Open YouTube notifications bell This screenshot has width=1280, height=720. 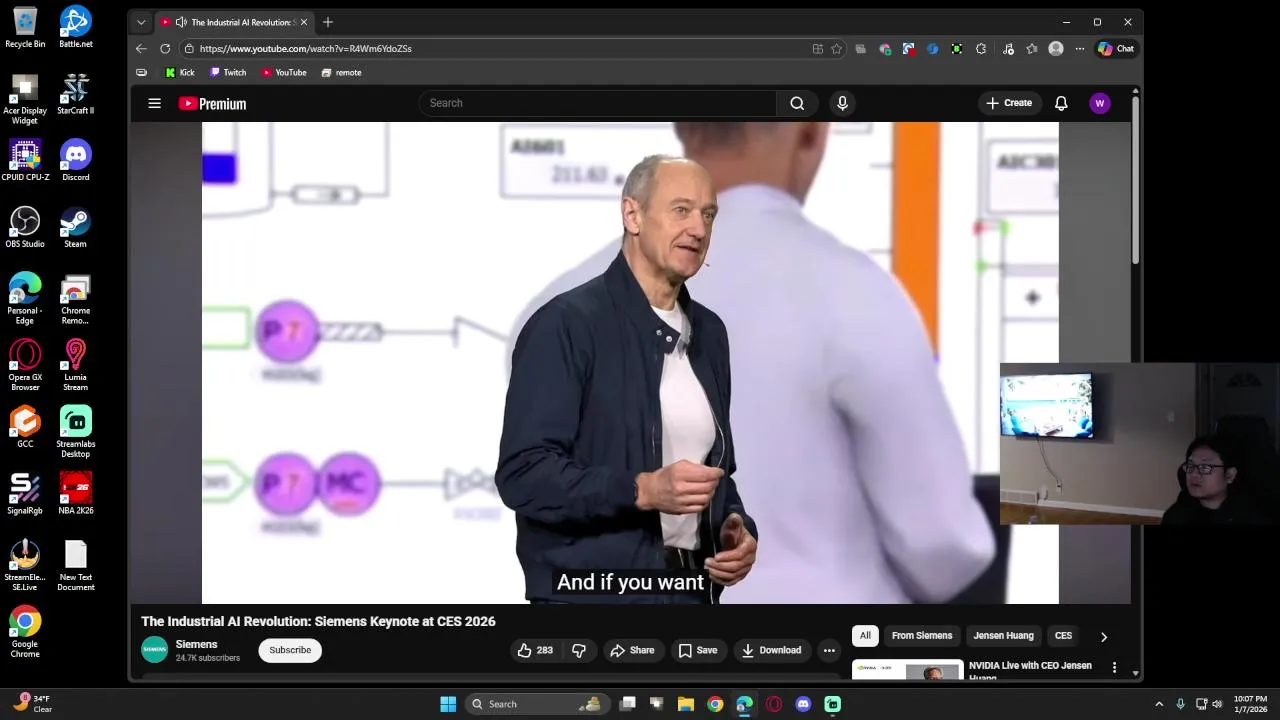pyautogui.click(x=1061, y=103)
